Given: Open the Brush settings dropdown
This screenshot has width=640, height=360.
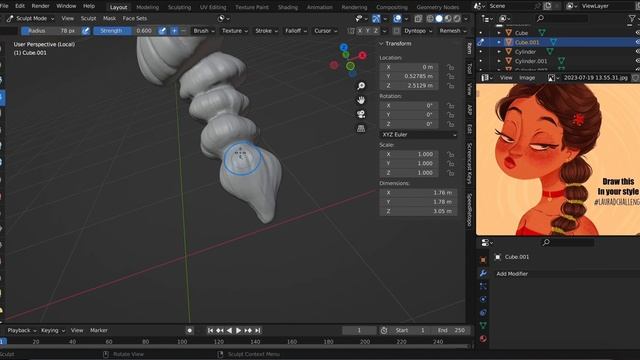Looking at the screenshot, I should tap(204, 31).
